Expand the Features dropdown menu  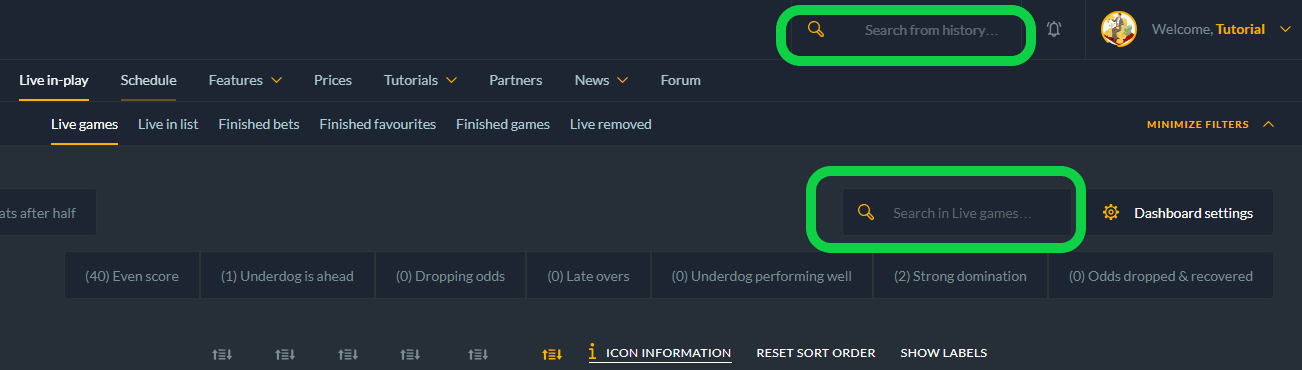pyautogui.click(x=245, y=80)
